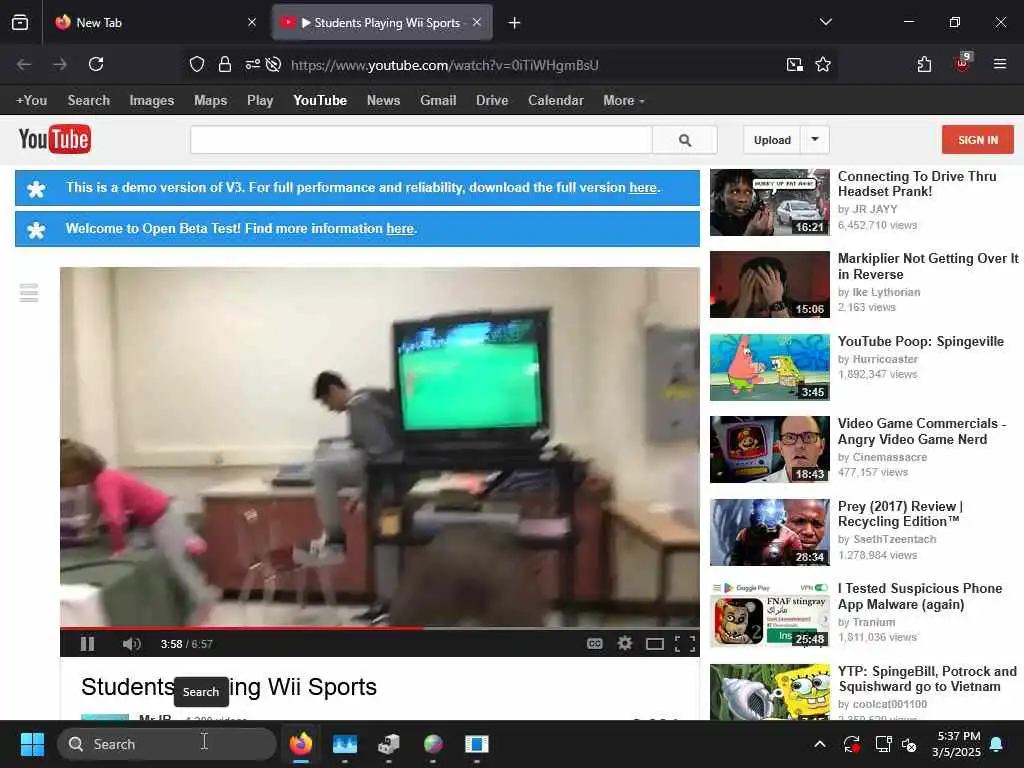Expand the list all tabs chevron
Screen dimensions: 1024x768
pyautogui.click(x=825, y=22)
